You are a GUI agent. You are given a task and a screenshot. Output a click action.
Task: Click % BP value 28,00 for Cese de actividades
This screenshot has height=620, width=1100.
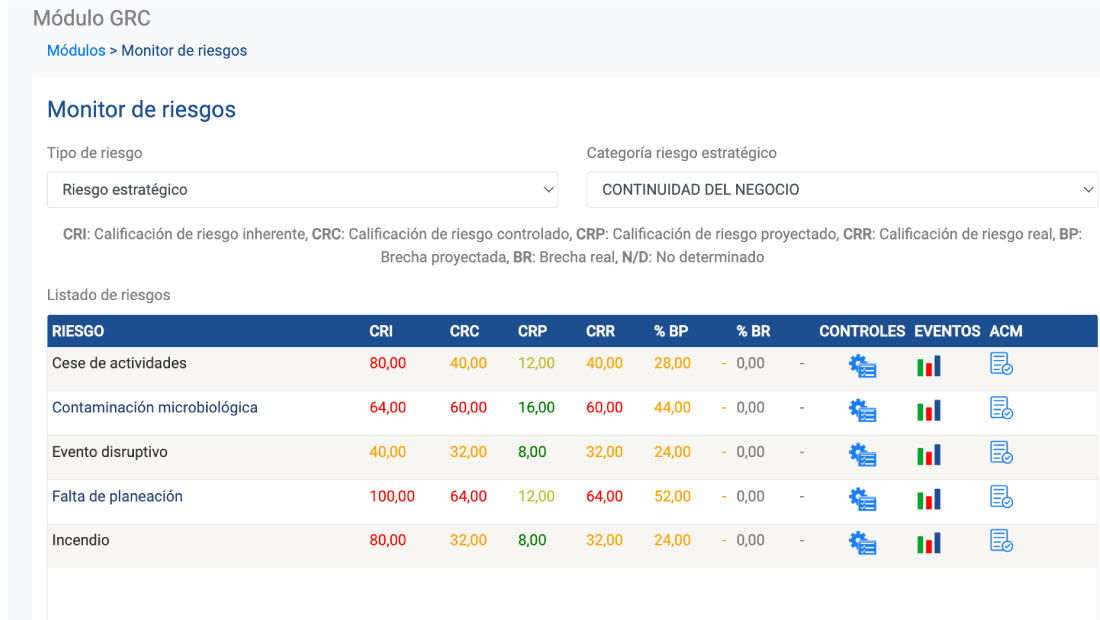[x=672, y=363]
